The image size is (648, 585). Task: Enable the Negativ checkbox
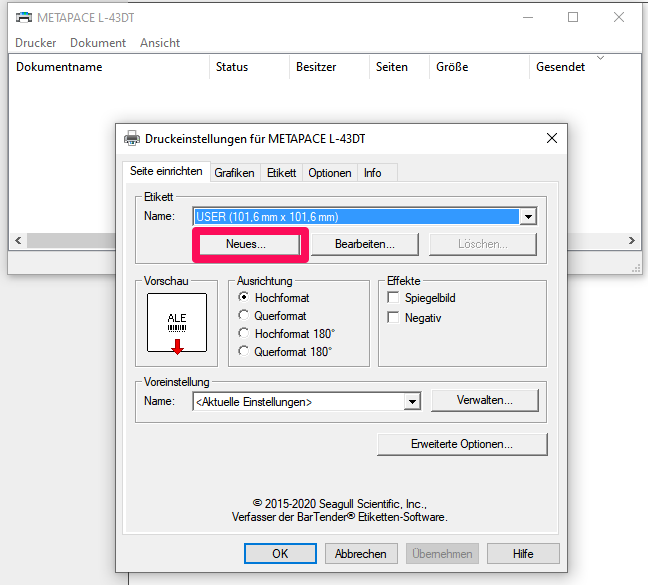pos(393,317)
